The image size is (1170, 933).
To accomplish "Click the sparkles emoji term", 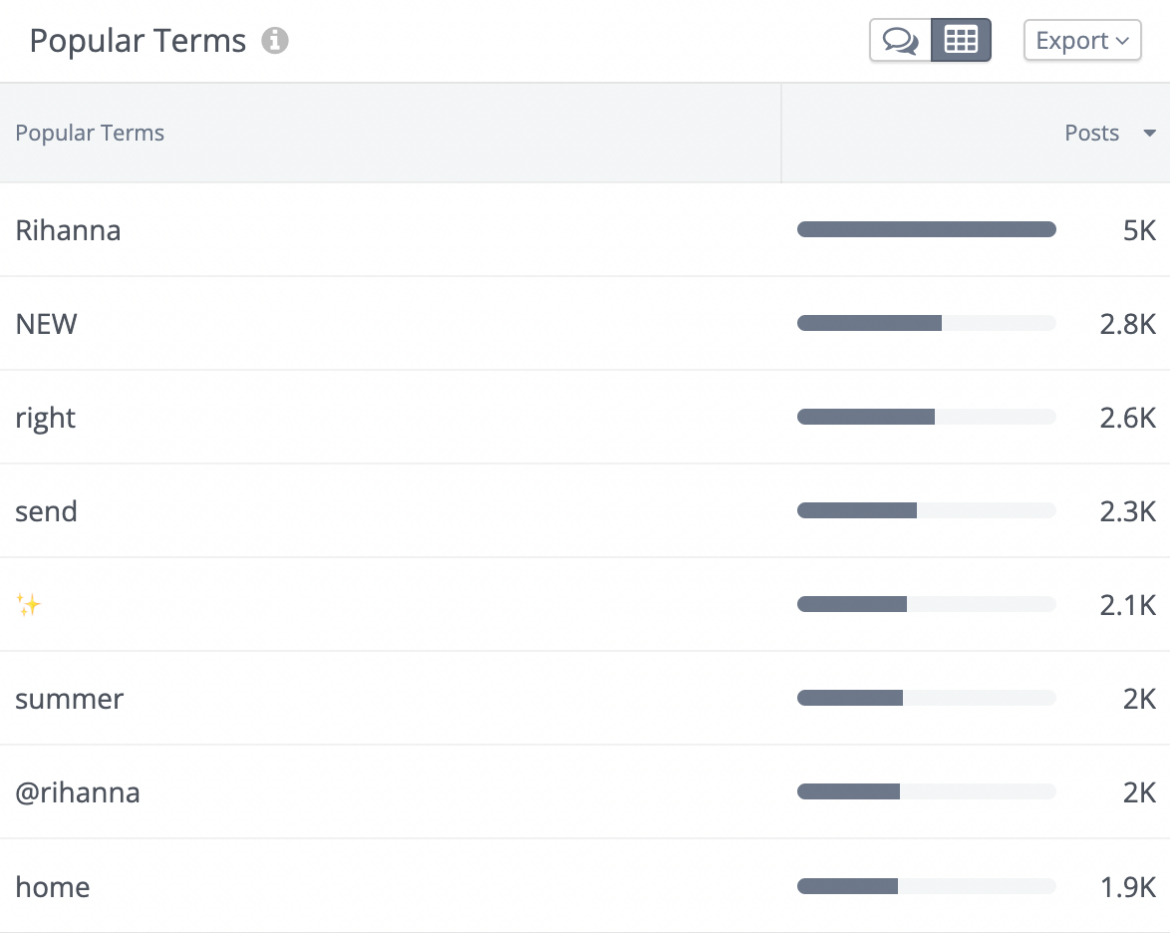I will (30, 604).
